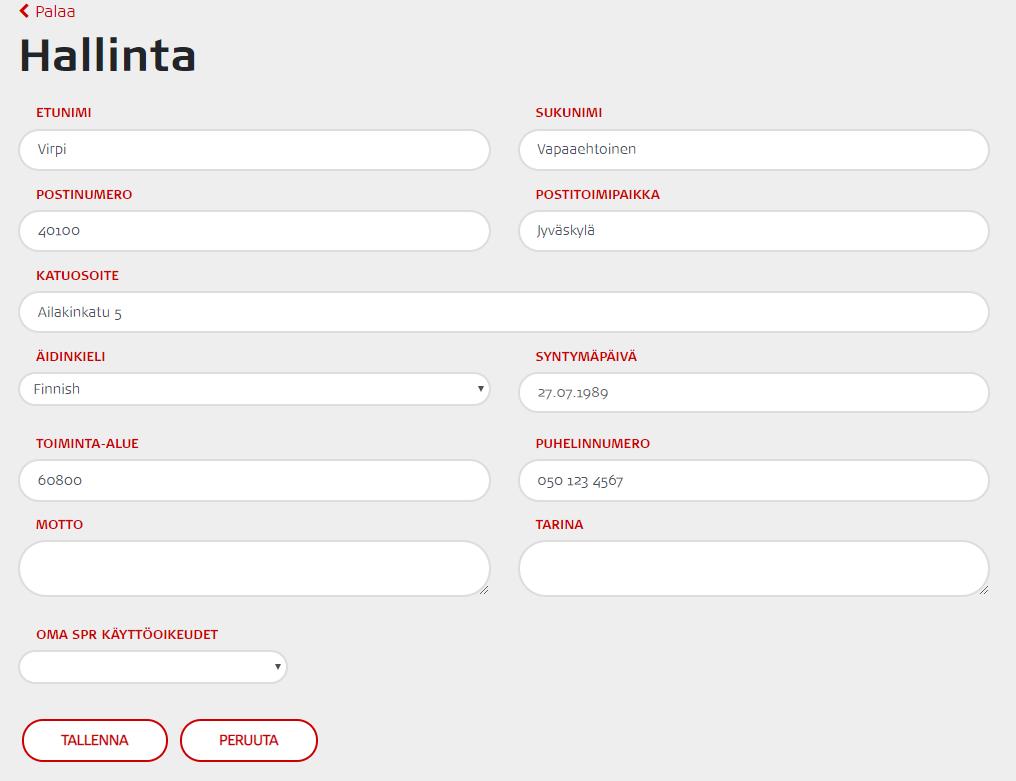Screen dimensions: 1016x781
Task: Click into the Postinumero field 40100
Action: [254, 231]
